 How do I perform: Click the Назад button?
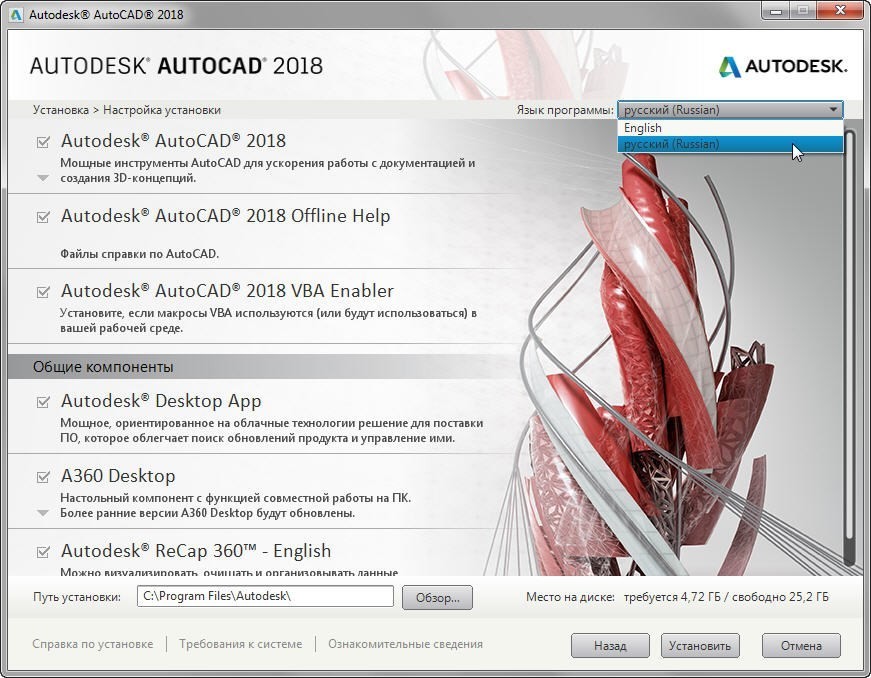point(610,645)
